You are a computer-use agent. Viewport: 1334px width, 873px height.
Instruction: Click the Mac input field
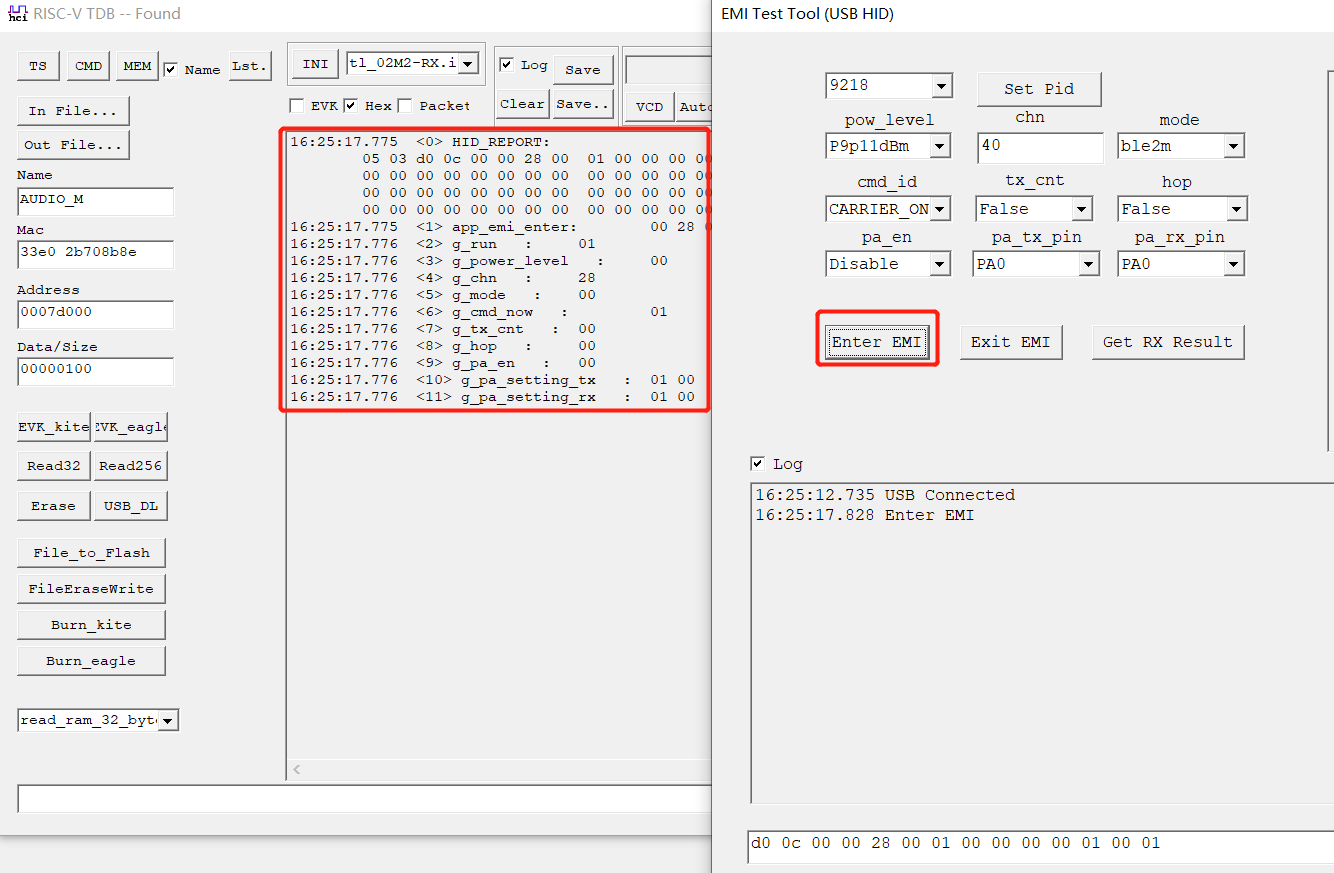click(x=95, y=255)
